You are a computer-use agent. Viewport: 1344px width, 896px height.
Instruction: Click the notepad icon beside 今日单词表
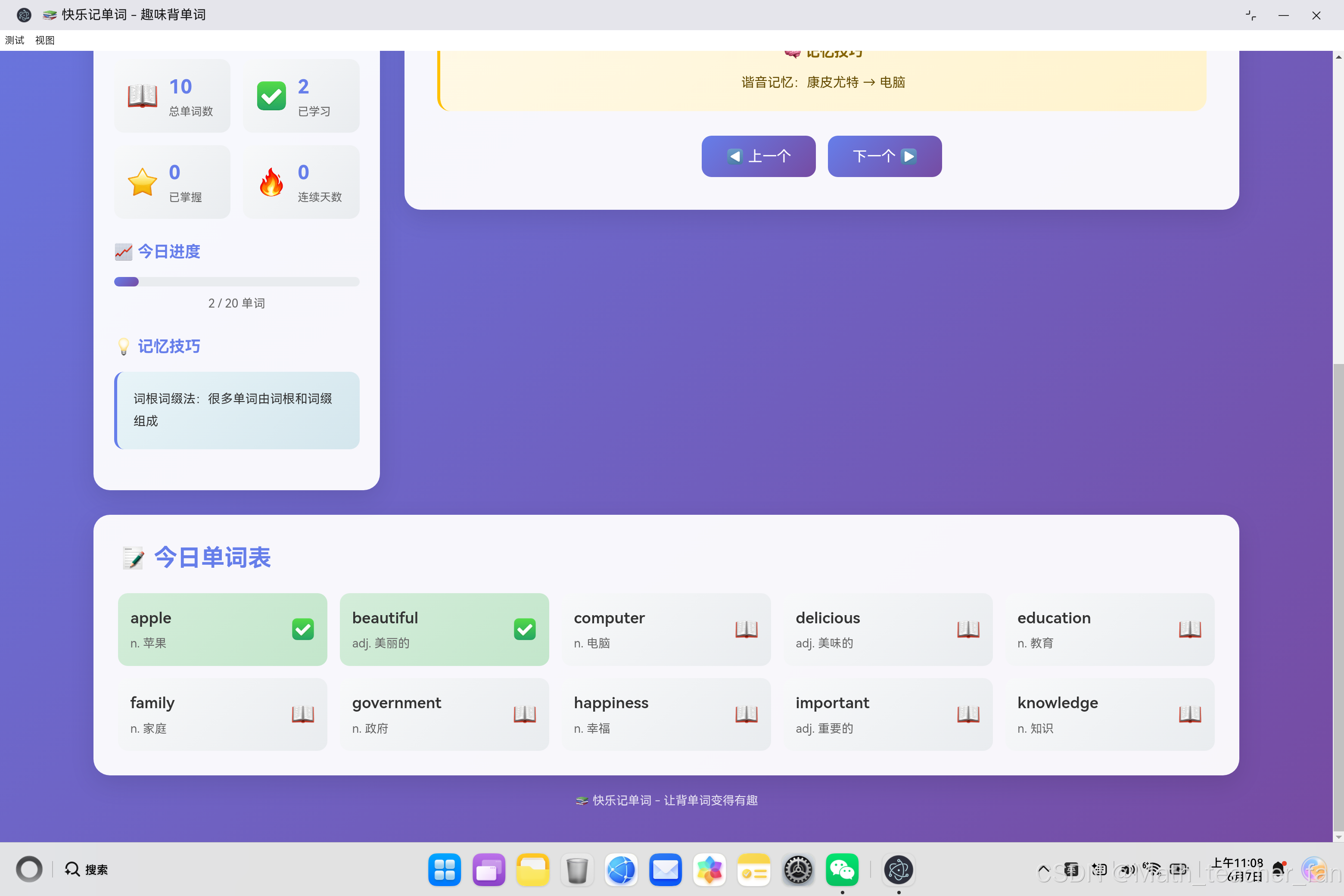[x=134, y=558]
